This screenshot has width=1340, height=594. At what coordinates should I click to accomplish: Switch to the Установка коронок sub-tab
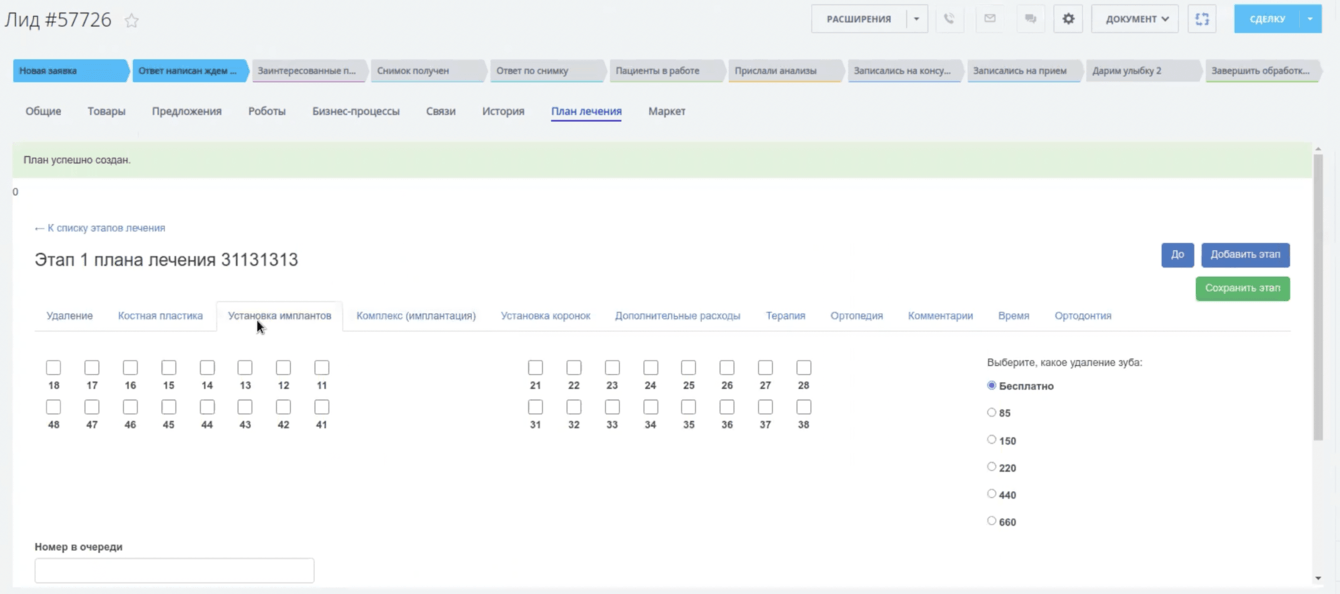545,316
